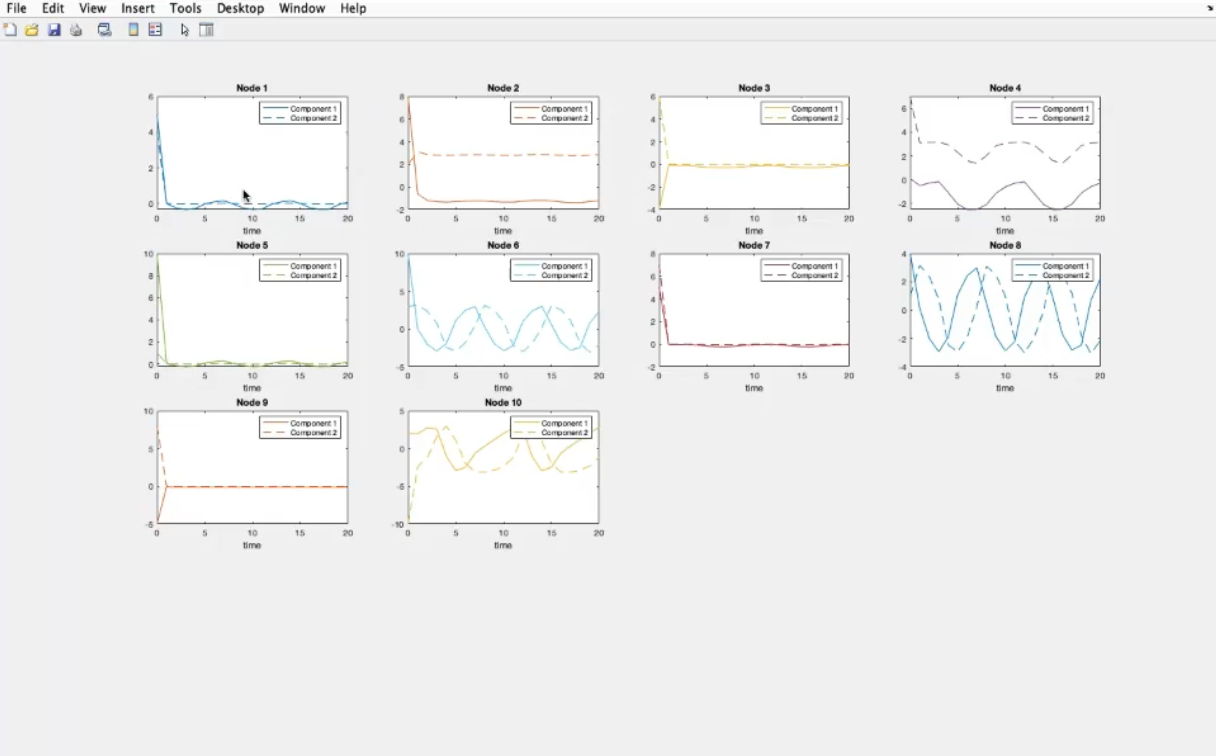The width and height of the screenshot is (1216, 756).
Task: Click the New Figure toolbar icon
Action: pyautogui.click(x=11, y=30)
